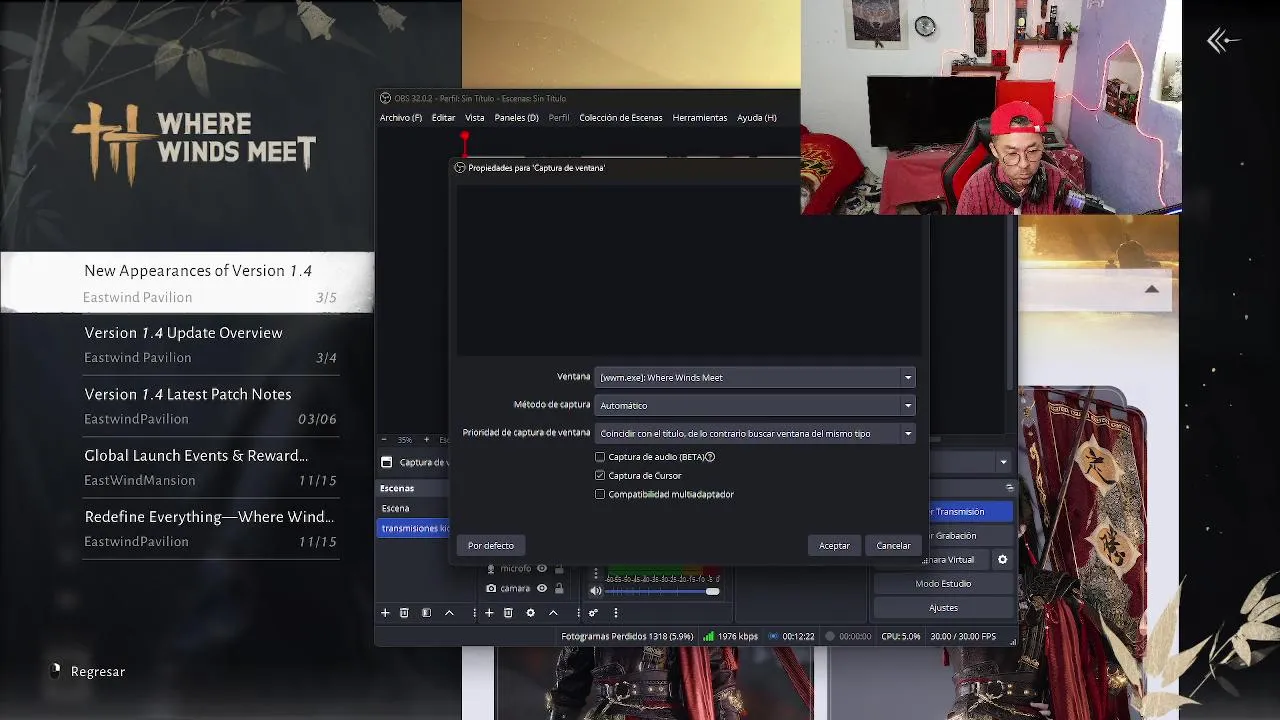Open Ayuda menu in OBS
The image size is (1280, 720).
(x=757, y=118)
